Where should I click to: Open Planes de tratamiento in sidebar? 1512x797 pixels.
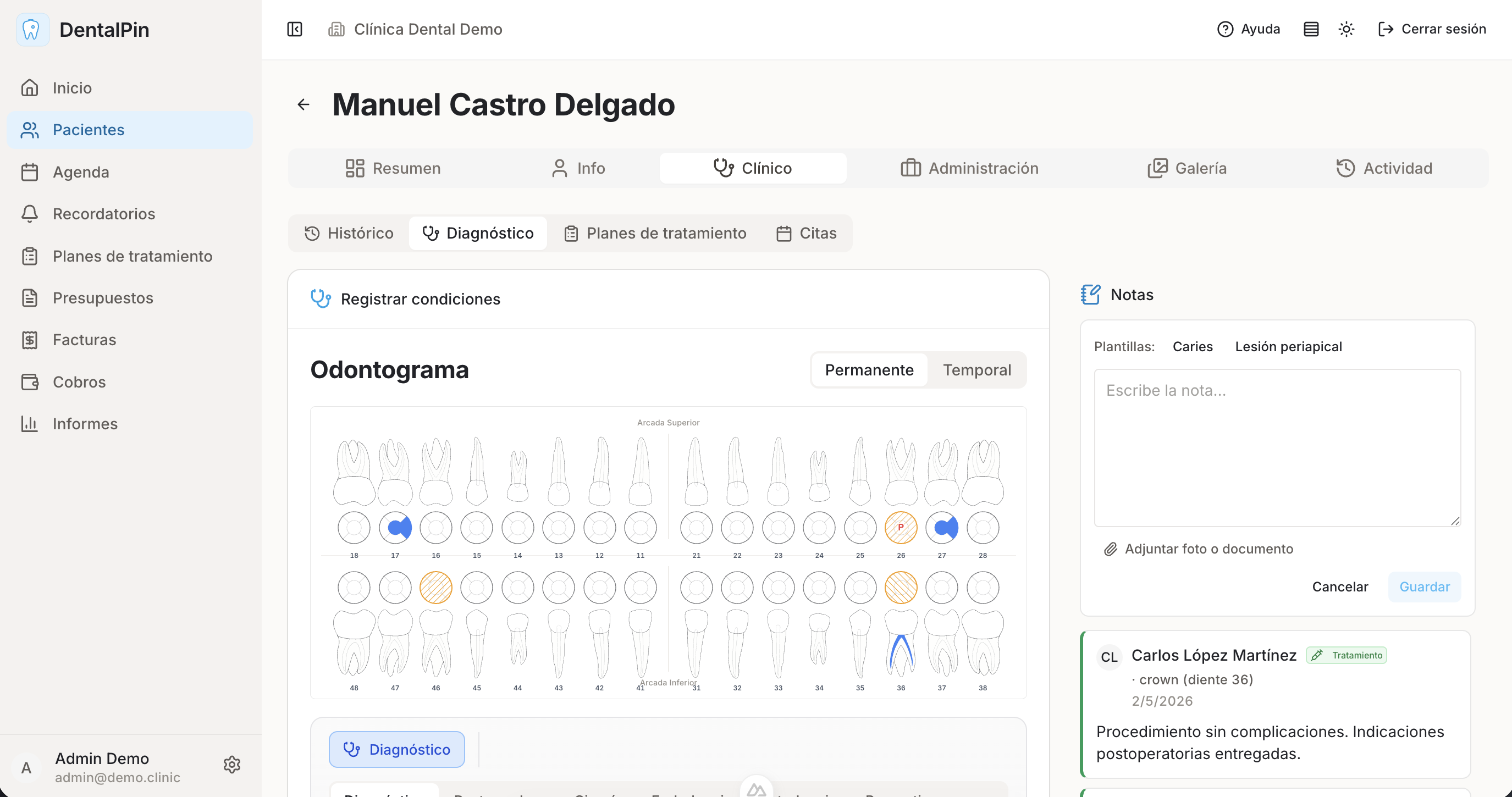click(x=130, y=256)
